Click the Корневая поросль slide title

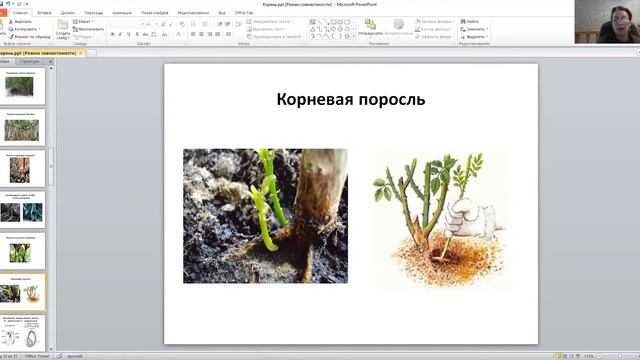351,99
